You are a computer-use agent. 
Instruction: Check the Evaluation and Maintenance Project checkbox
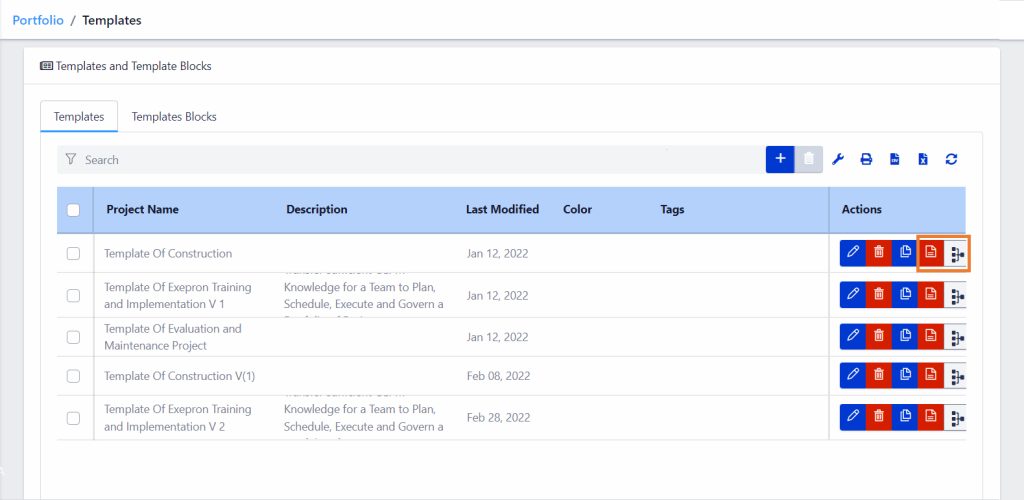tap(74, 337)
